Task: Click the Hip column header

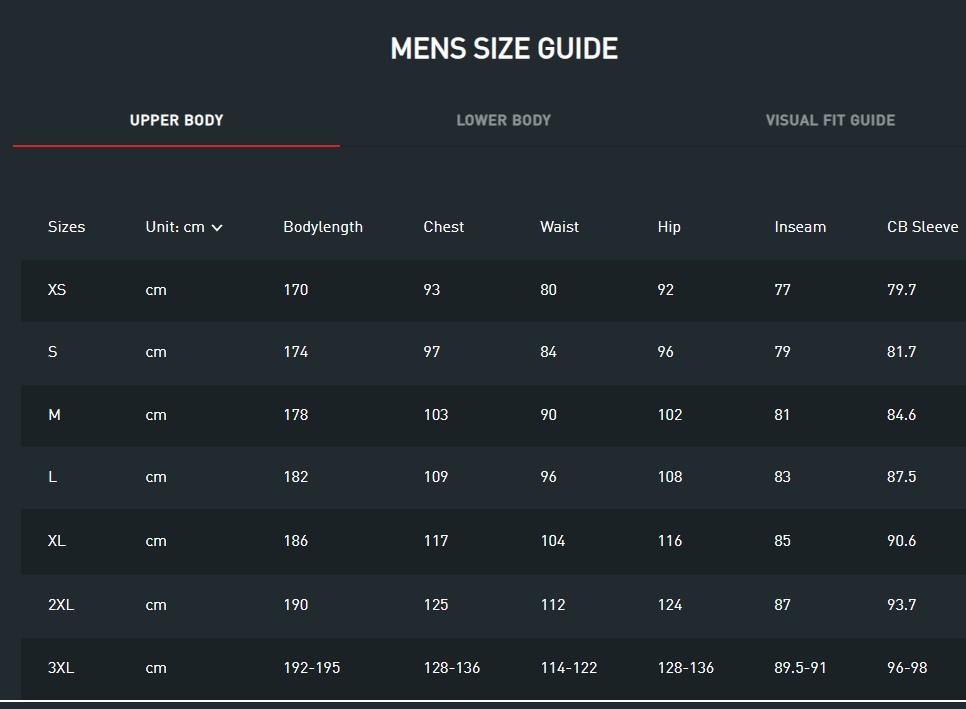Action: click(669, 227)
